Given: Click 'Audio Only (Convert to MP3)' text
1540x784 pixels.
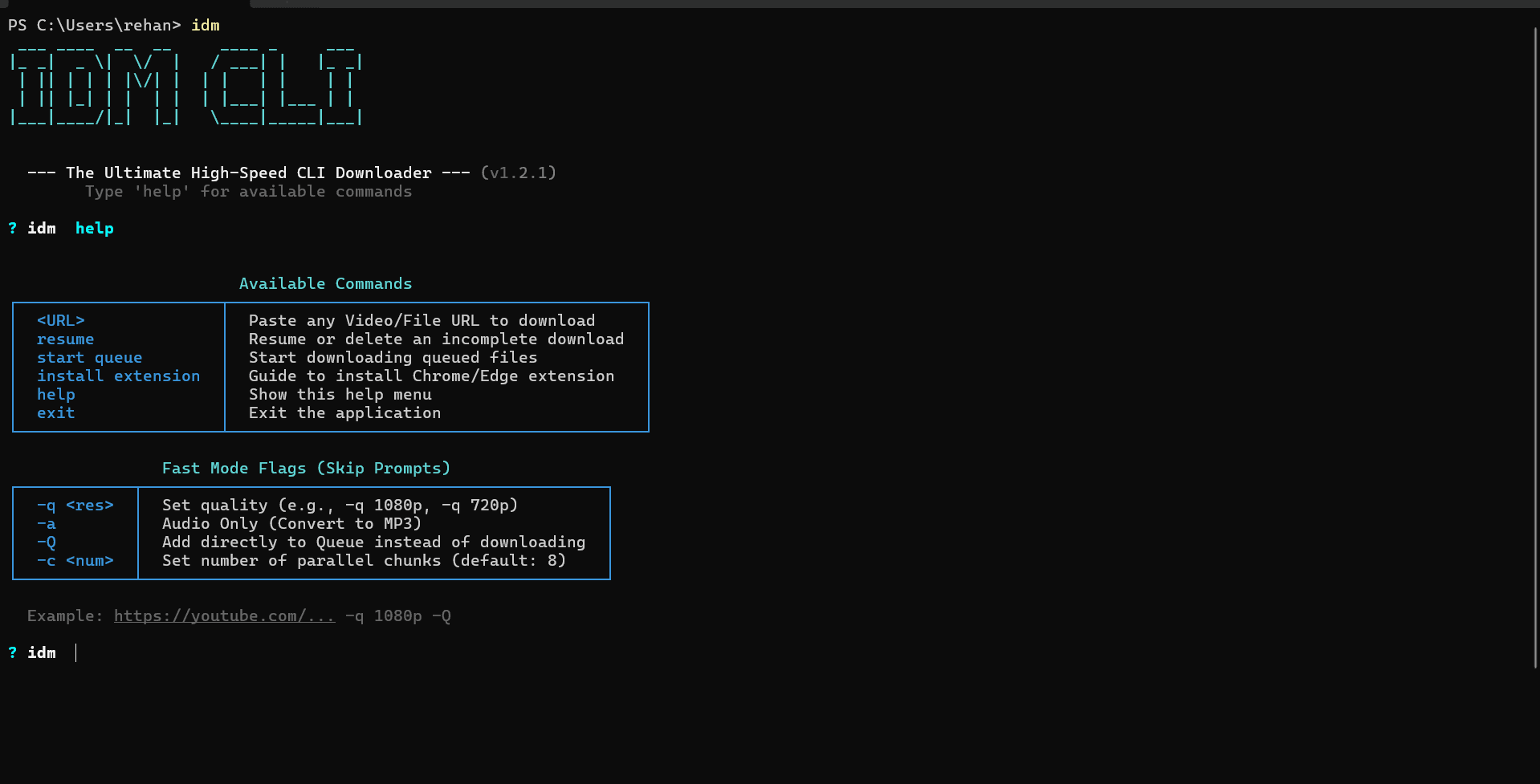Looking at the screenshot, I should click(291, 523).
